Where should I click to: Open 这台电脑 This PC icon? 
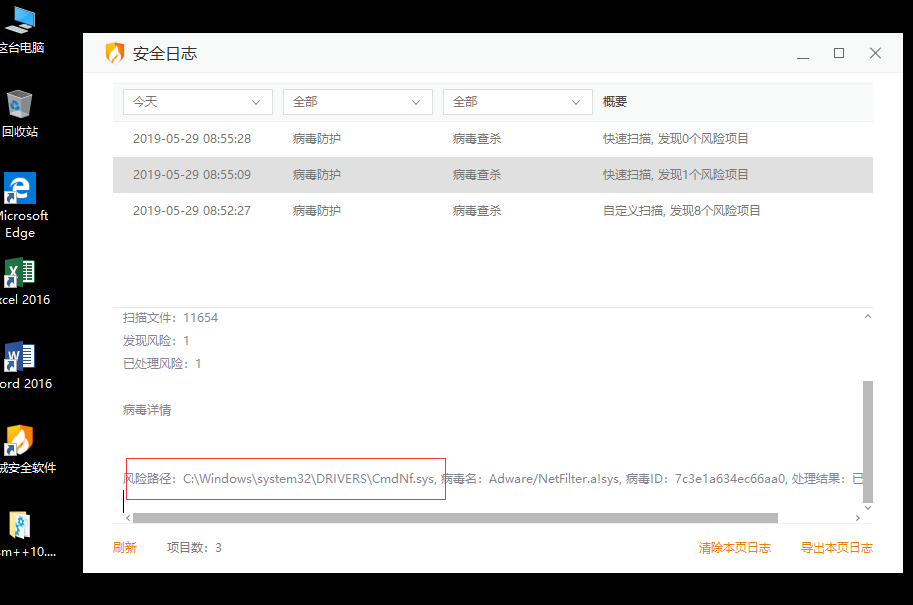pos(21,20)
